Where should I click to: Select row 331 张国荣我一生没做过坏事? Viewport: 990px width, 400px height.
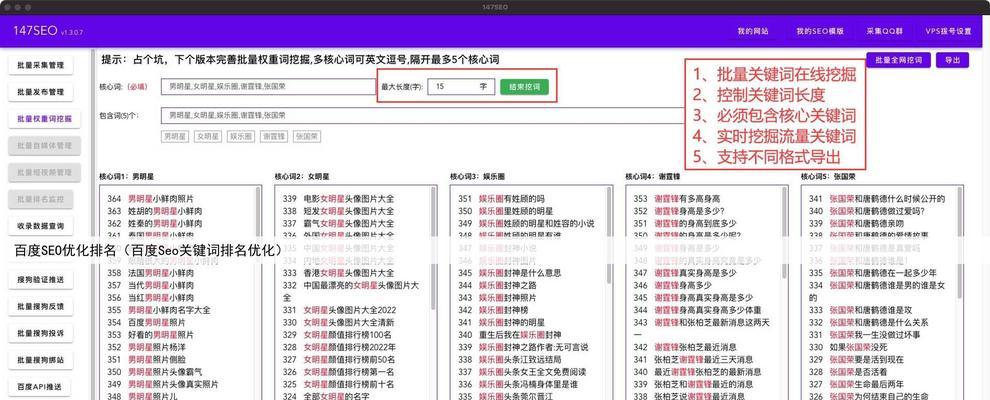(864, 334)
